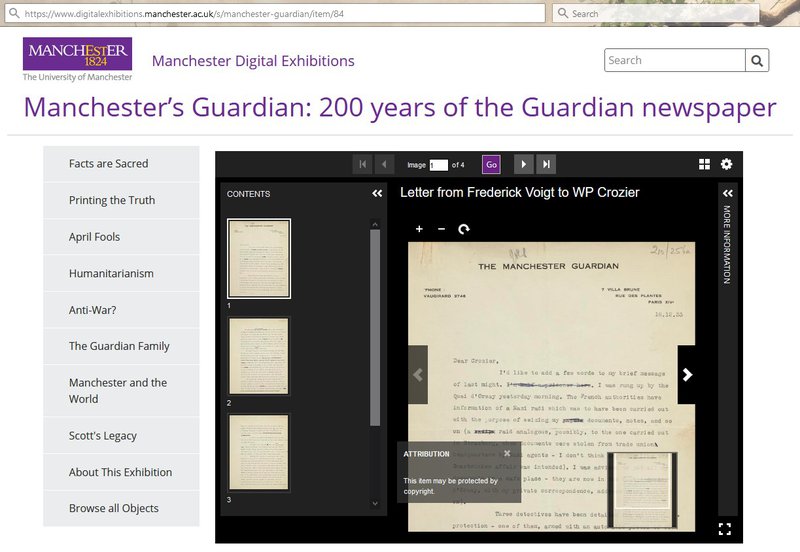
Task: Expand the More Information panel
Action: pyautogui.click(x=728, y=193)
